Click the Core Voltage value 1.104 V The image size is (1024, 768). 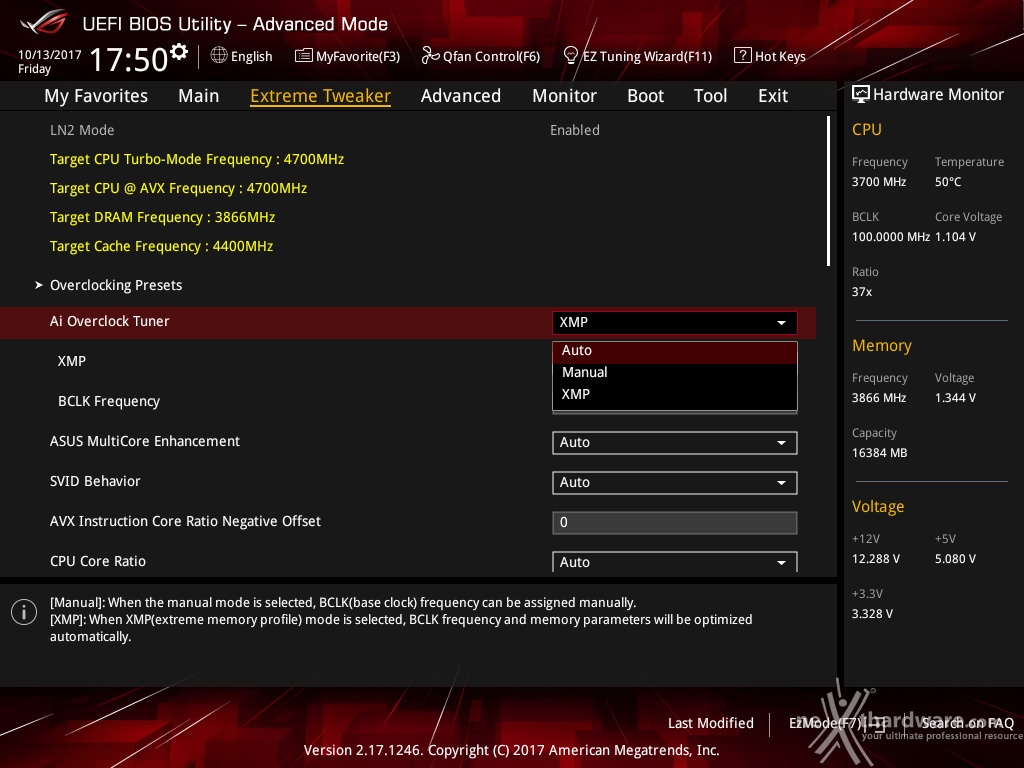pyautogui.click(x=955, y=237)
